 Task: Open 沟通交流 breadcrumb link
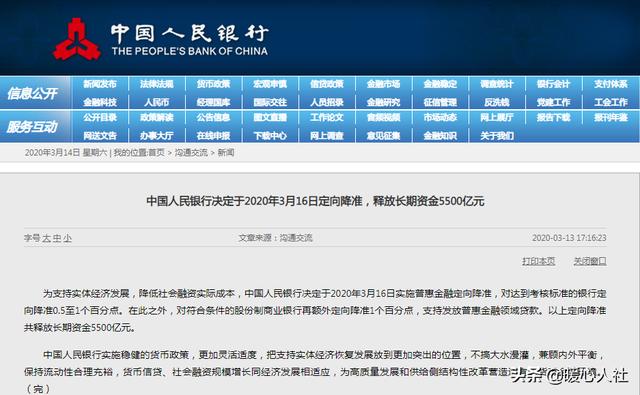coord(191,153)
